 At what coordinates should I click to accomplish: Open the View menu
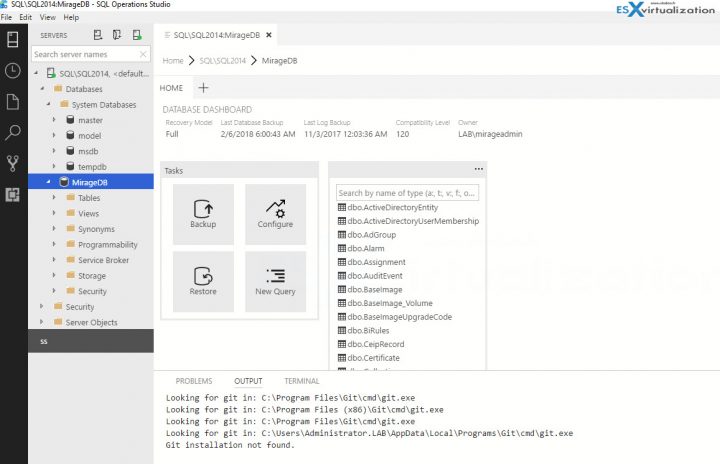[x=48, y=17]
